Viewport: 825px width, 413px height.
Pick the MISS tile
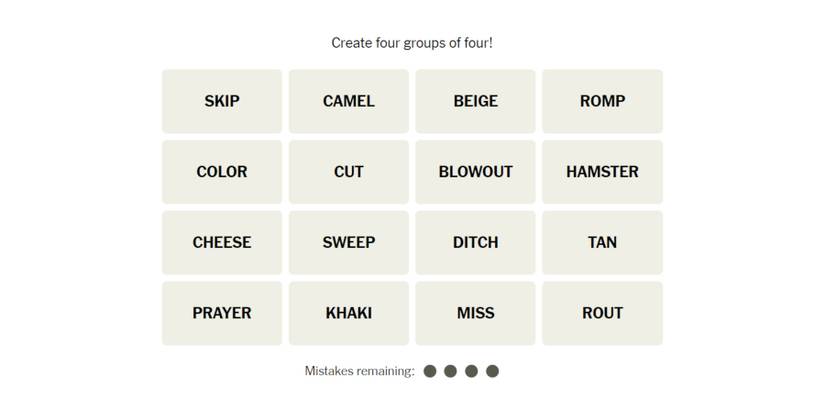tap(475, 313)
